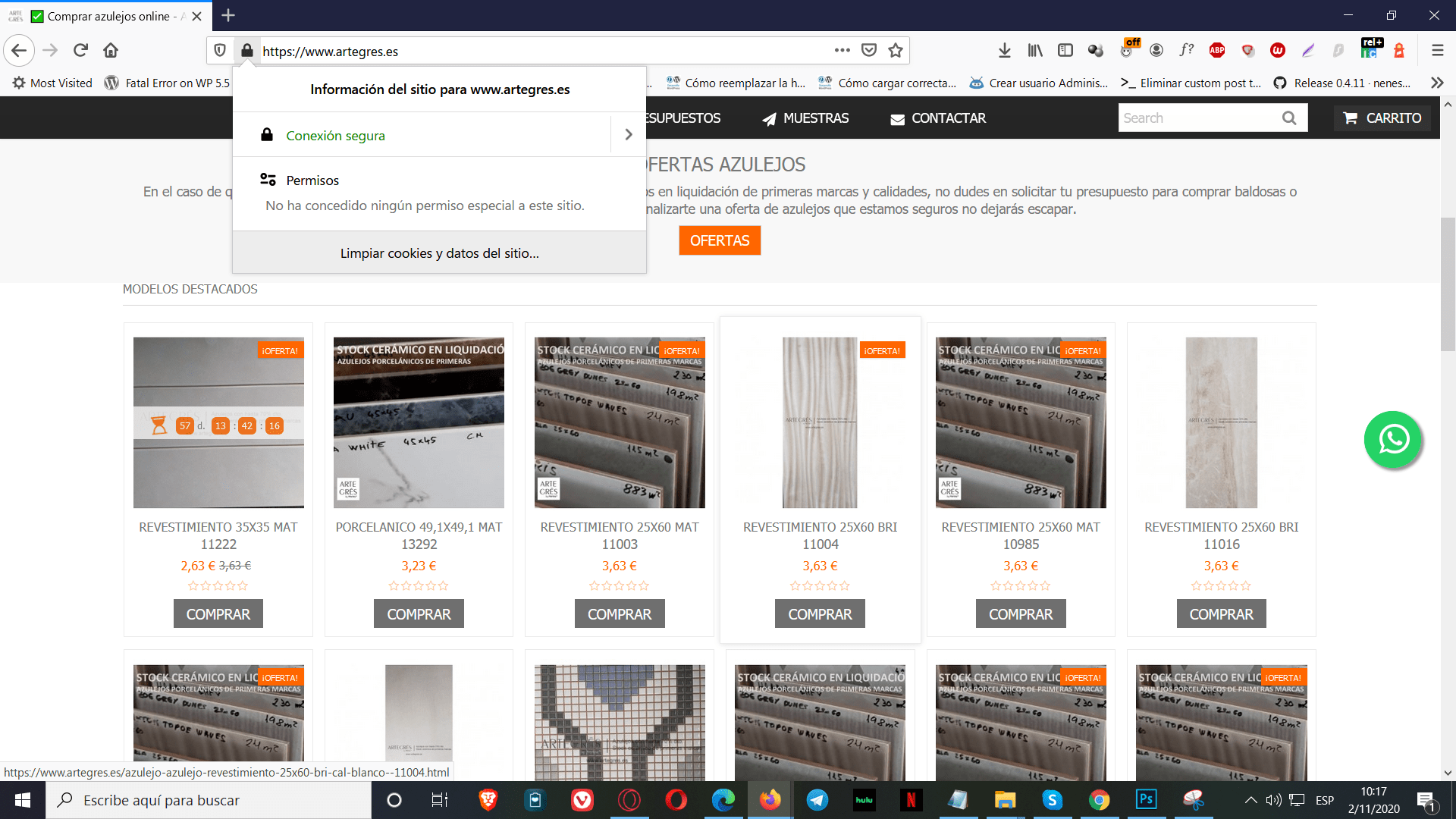Click the browser Back arrow button

19,51
